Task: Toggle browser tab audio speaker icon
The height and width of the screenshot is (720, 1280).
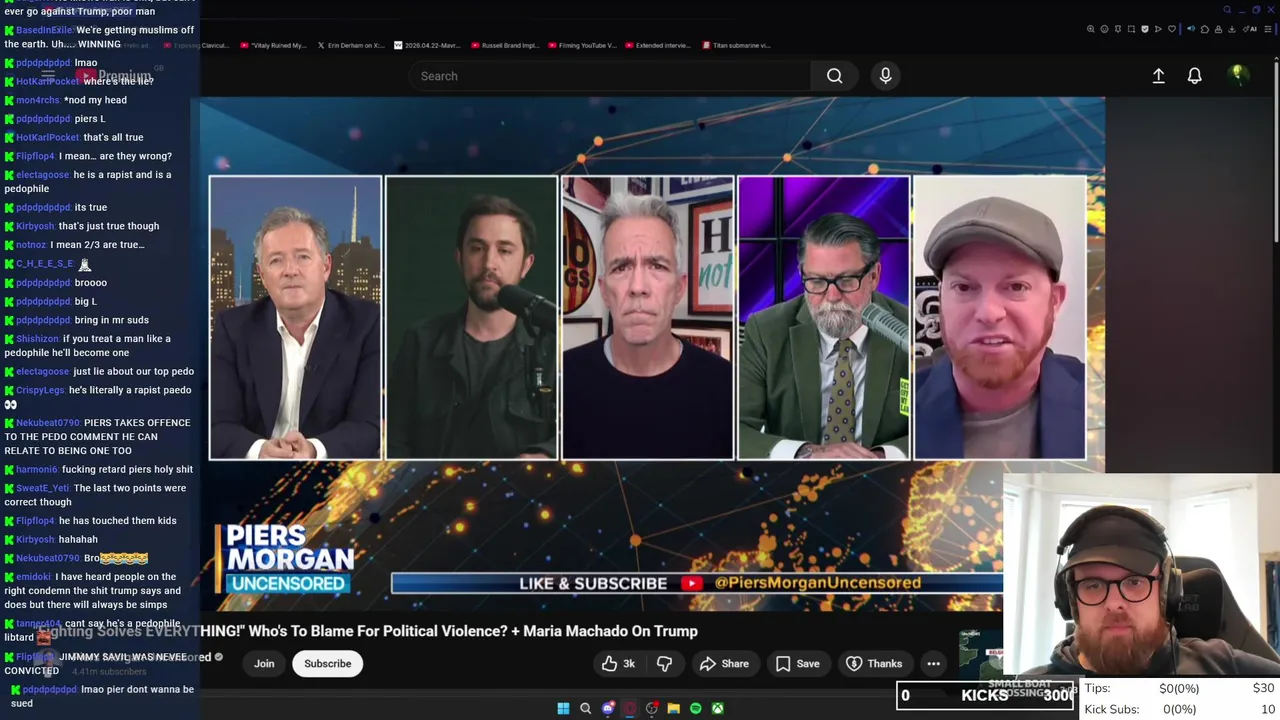Action: 1191,29
